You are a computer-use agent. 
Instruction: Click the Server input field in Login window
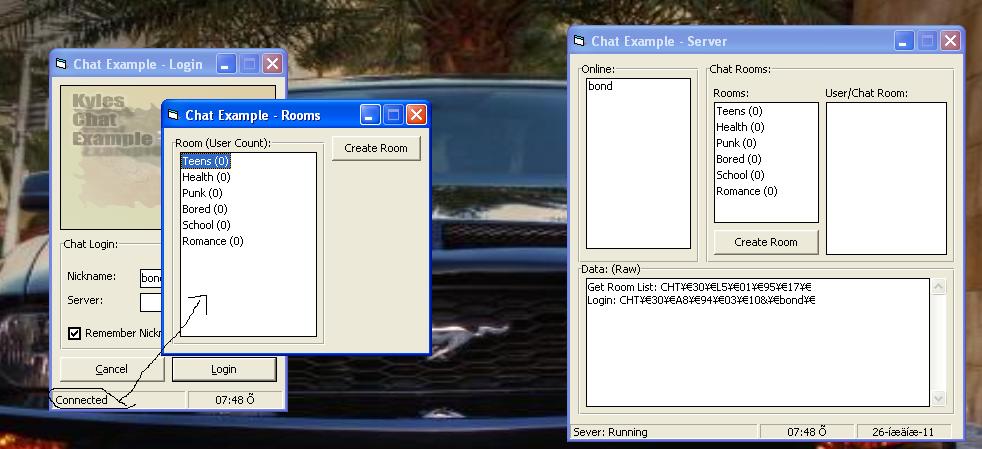(x=151, y=302)
